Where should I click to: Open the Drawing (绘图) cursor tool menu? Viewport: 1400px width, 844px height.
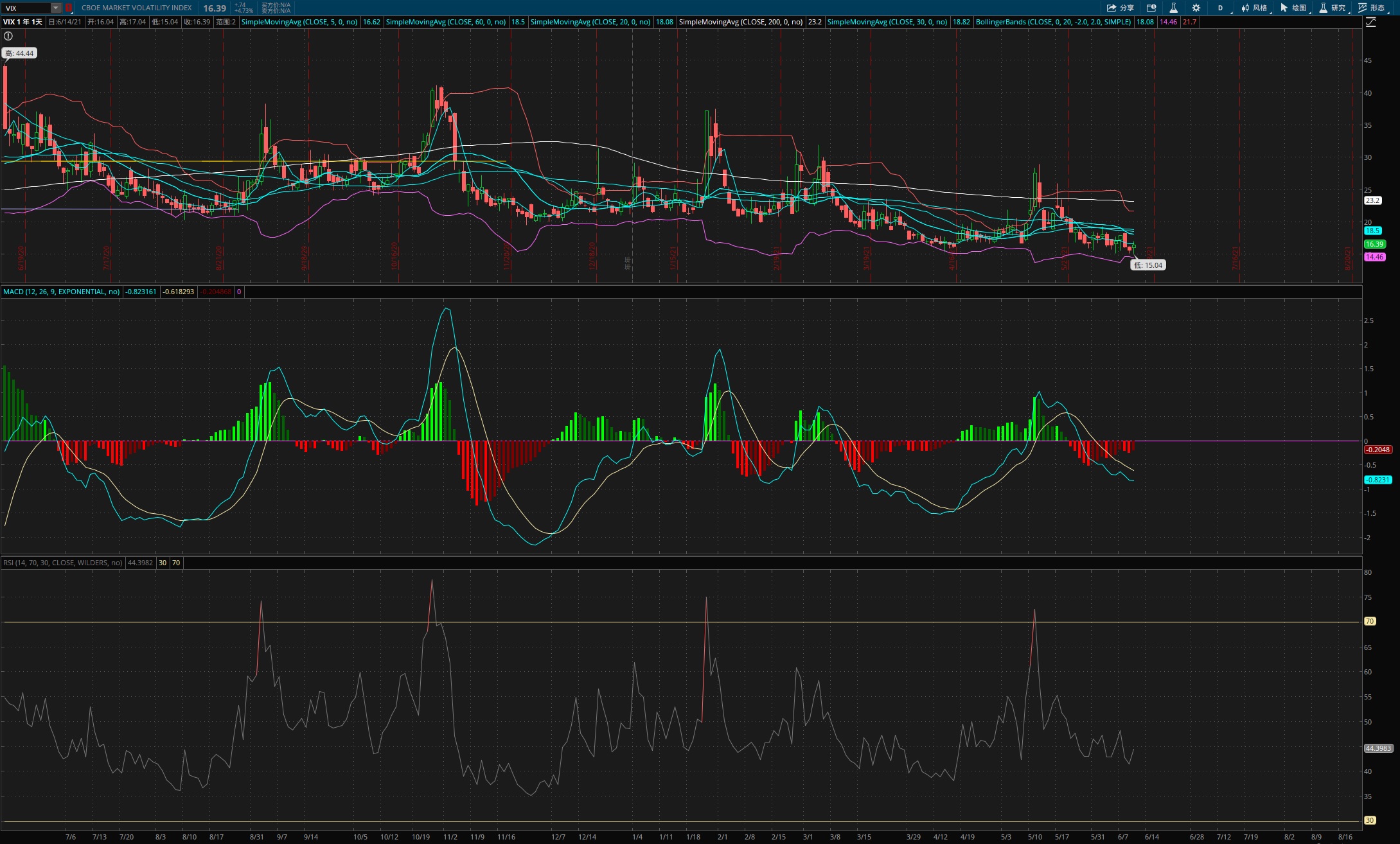point(1293,8)
